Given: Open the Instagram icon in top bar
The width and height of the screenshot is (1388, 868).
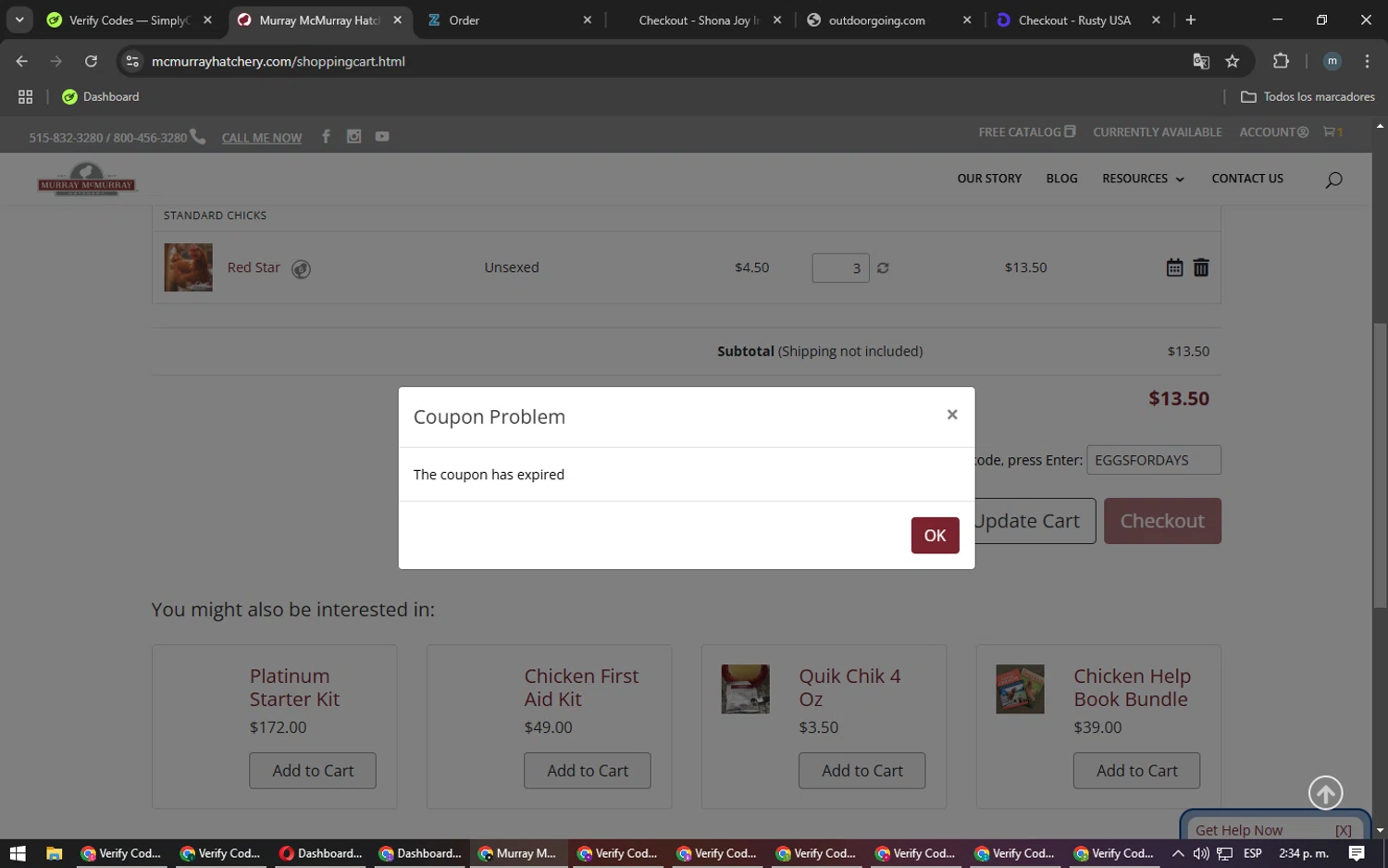Looking at the screenshot, I should (x=353, y=136).
